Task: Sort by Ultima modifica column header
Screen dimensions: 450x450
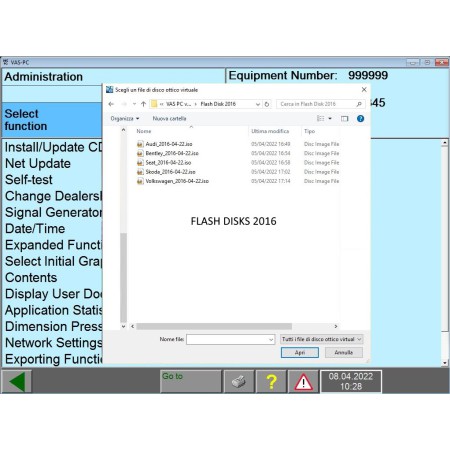Action: 270,131
